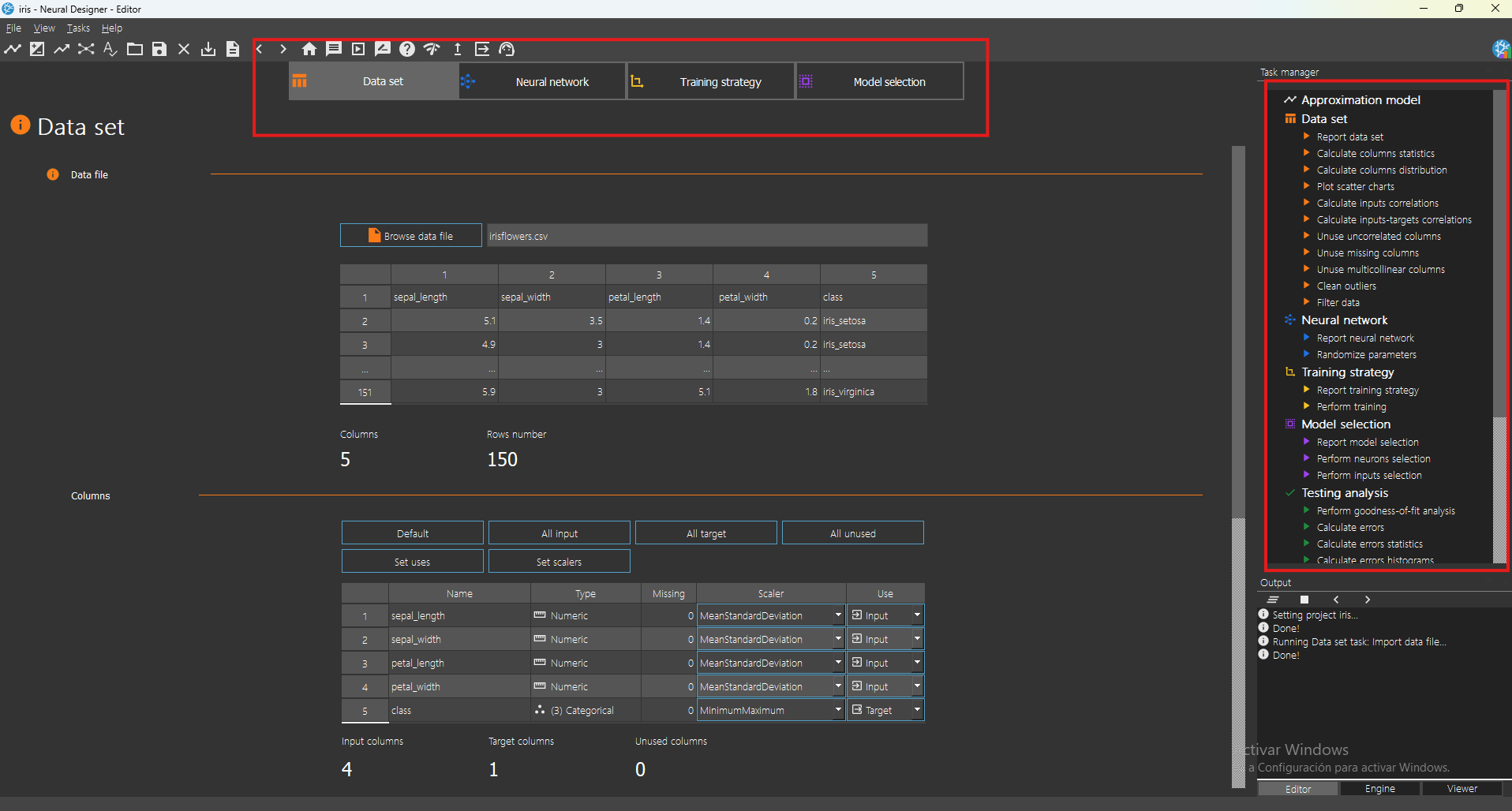Select Perform training in Task manager

tap(1351, 407)
